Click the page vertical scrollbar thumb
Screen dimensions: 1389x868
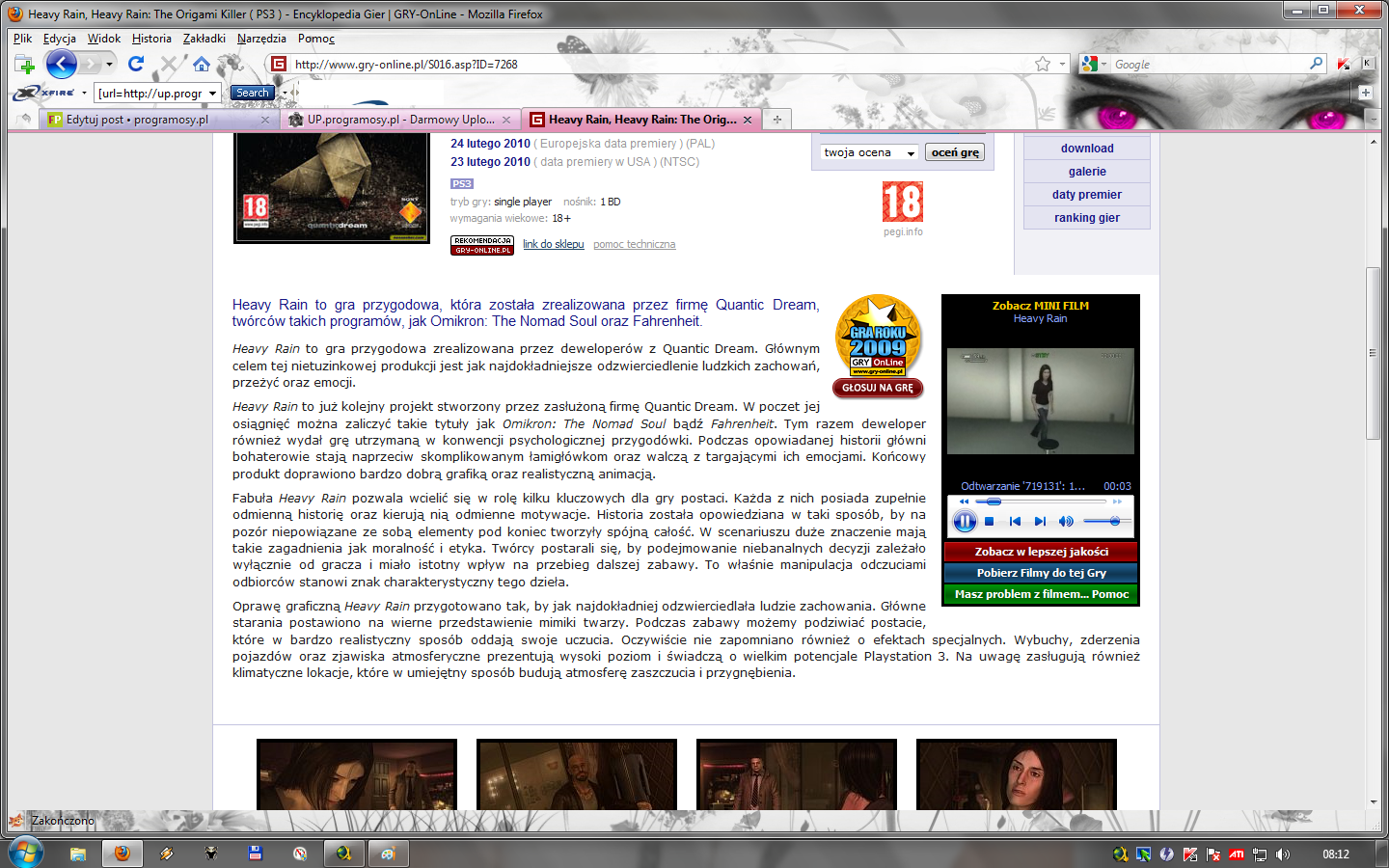[1373, 352]
